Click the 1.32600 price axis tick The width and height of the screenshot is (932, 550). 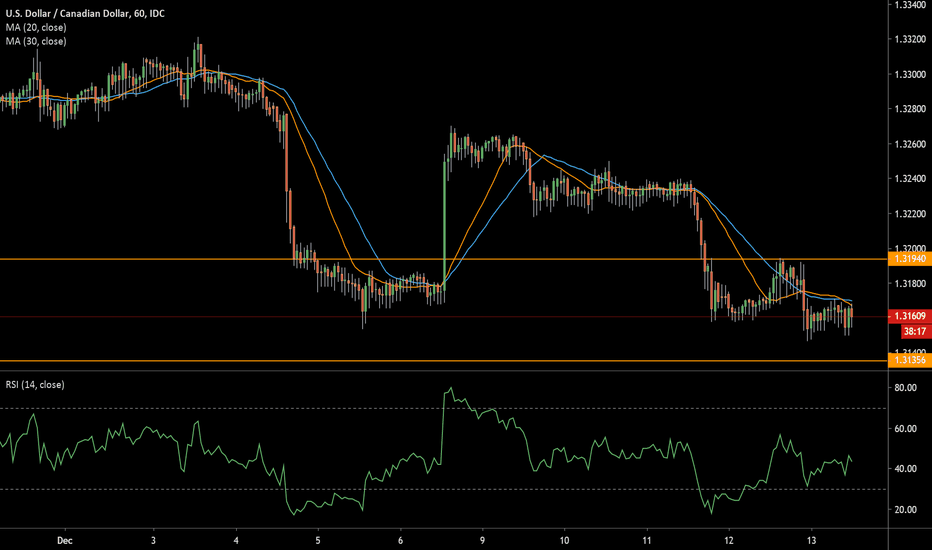coord(909,144)
